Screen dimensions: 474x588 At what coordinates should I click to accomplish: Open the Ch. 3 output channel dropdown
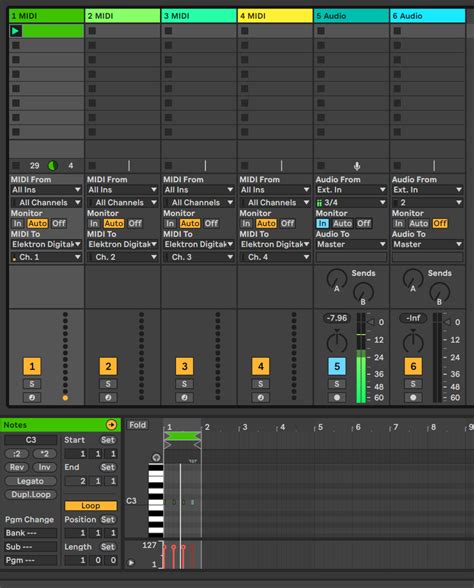(199, 257)
